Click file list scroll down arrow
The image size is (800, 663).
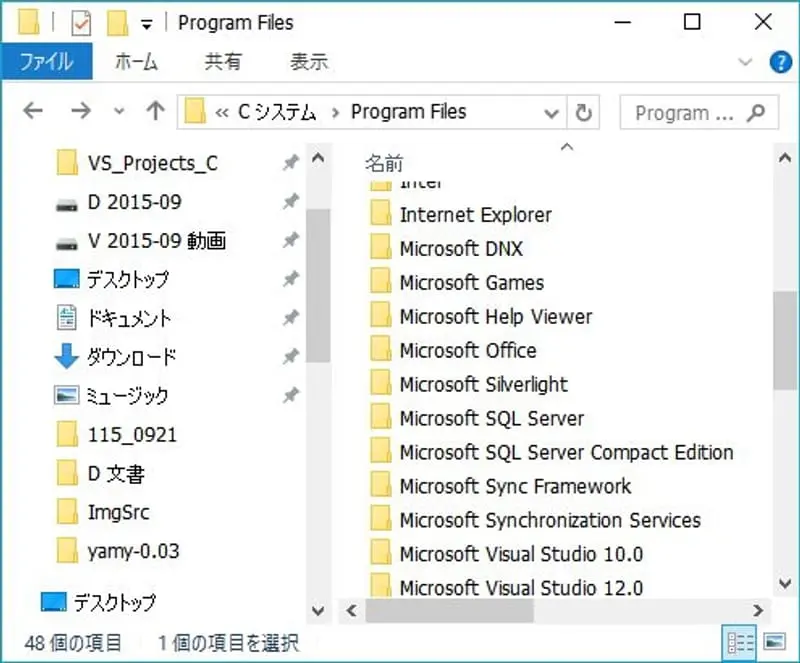785,583
